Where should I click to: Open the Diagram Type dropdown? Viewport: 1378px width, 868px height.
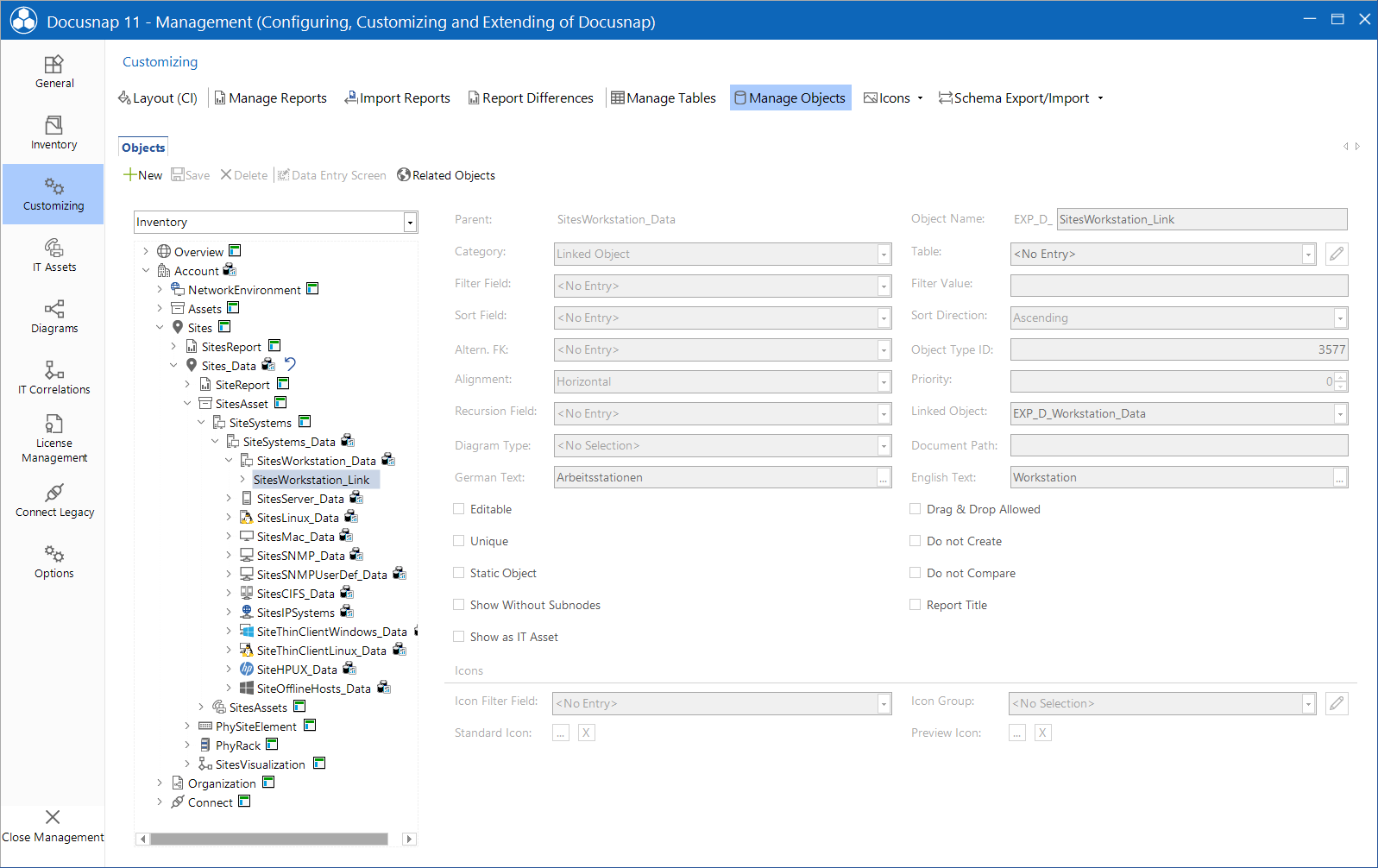[884, 445]
